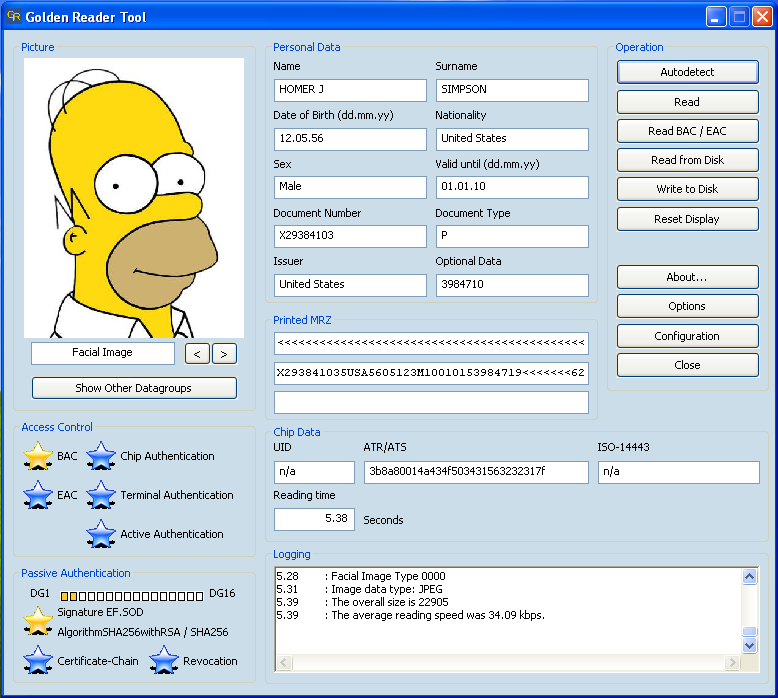This screenshot has height=698, width=778.
Task: Click the UID field
Action: (314, 472)
